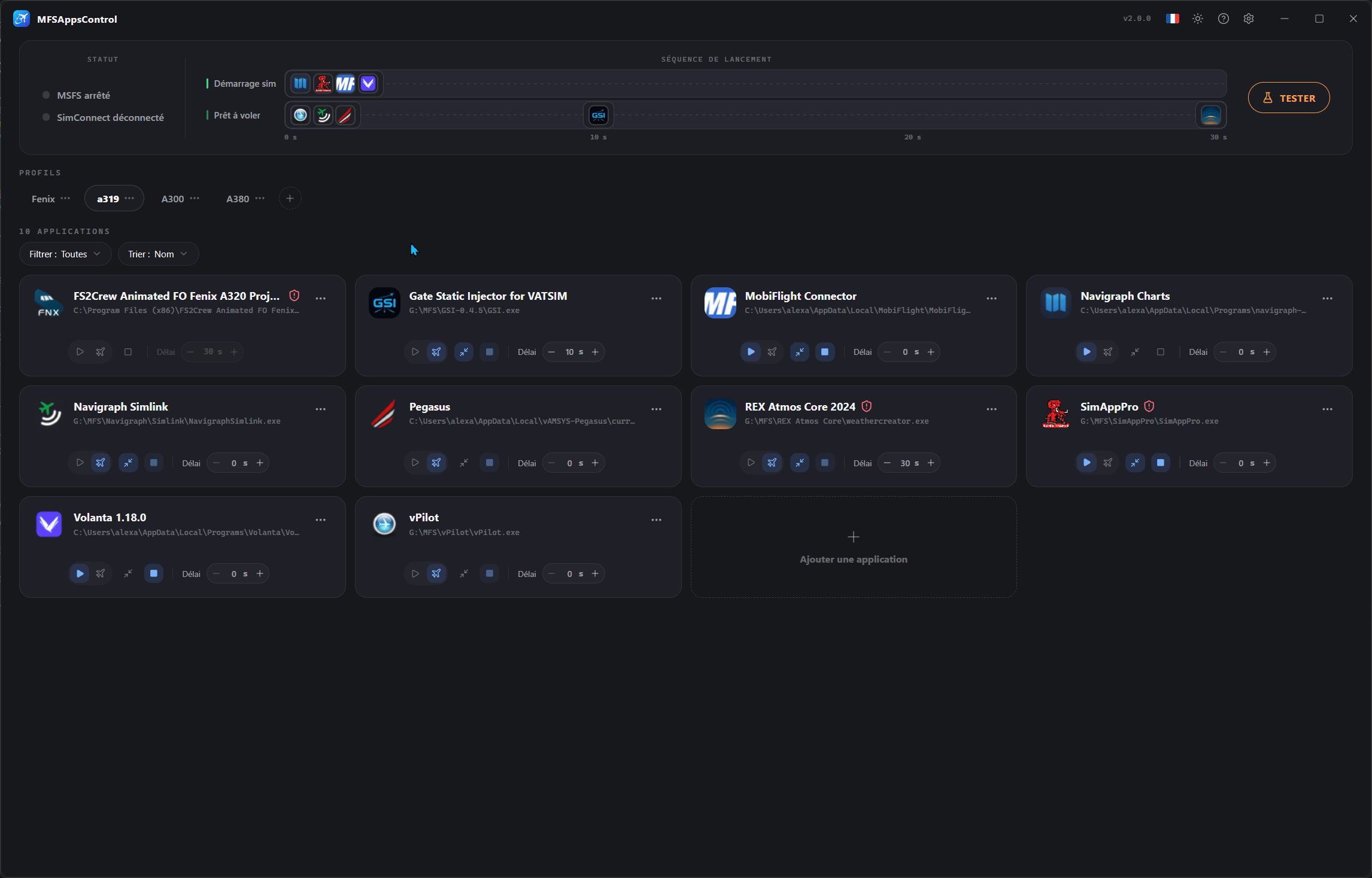The width and height of the screenshot is (1372, 878).
Task: Select the GSI marker at 10 s
Action: point(599,115)
